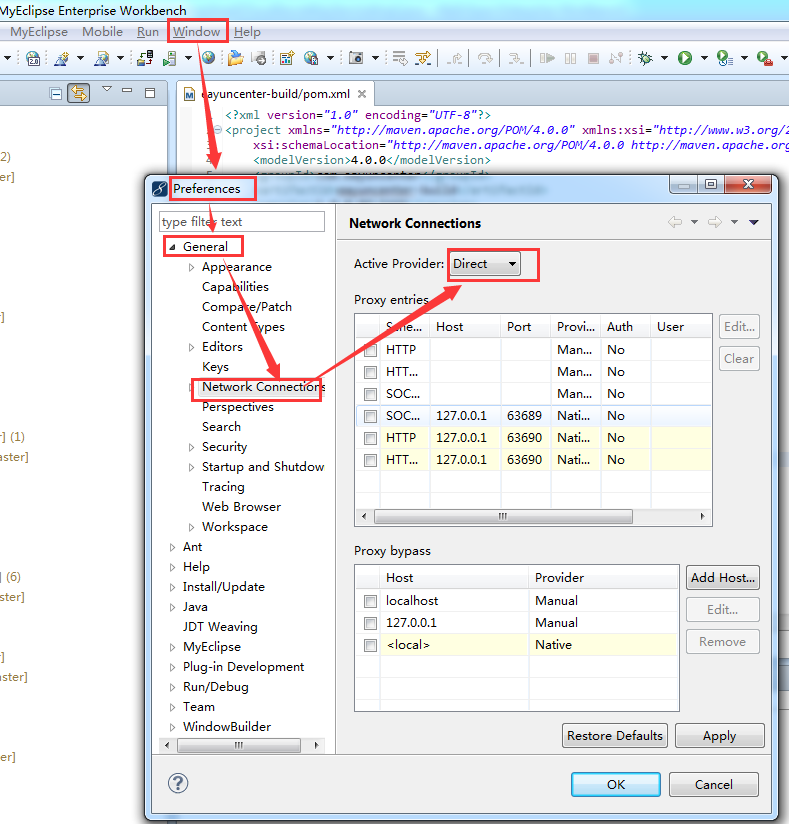Click the preferences tree horizontal scrollbar thumb
The height and width of the screenshot is (824, 789).
239,745
